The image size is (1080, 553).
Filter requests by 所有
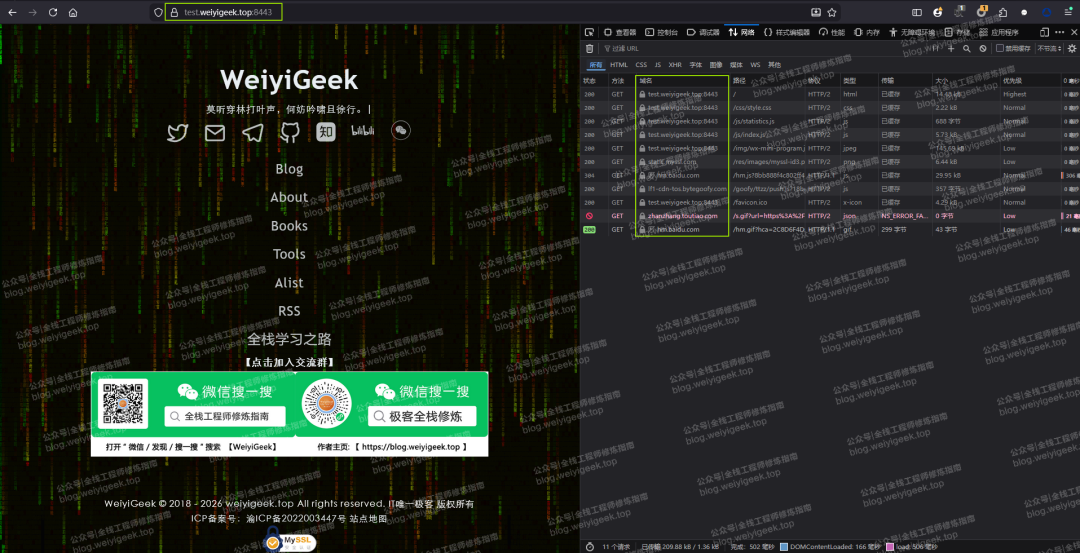coord(595,65)
